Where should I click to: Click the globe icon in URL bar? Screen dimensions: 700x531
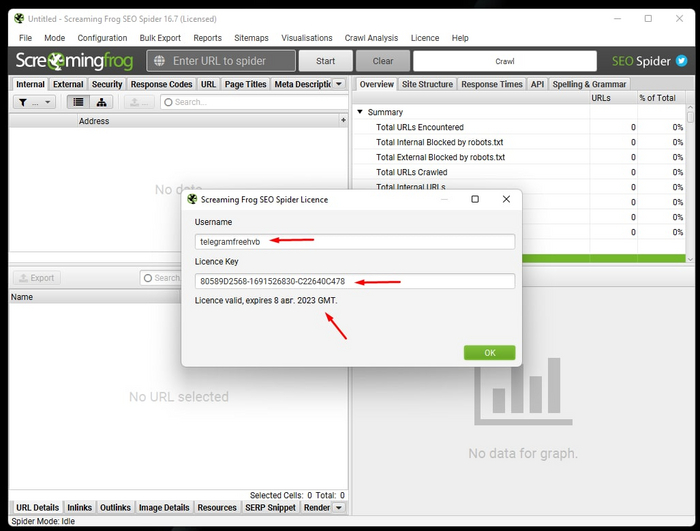coord(159,61)
